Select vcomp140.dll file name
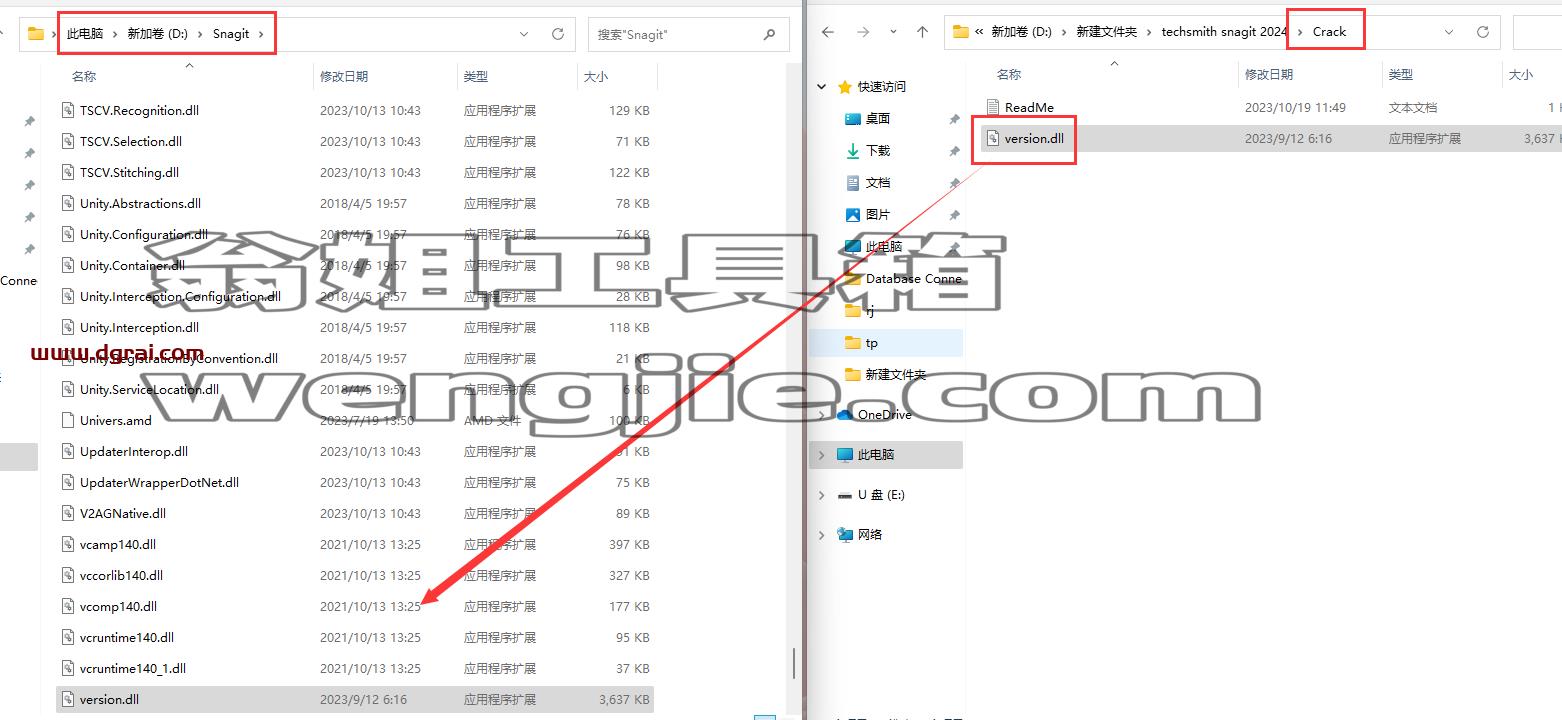This screenshot has height=720, width=1562. coord(118,606)
